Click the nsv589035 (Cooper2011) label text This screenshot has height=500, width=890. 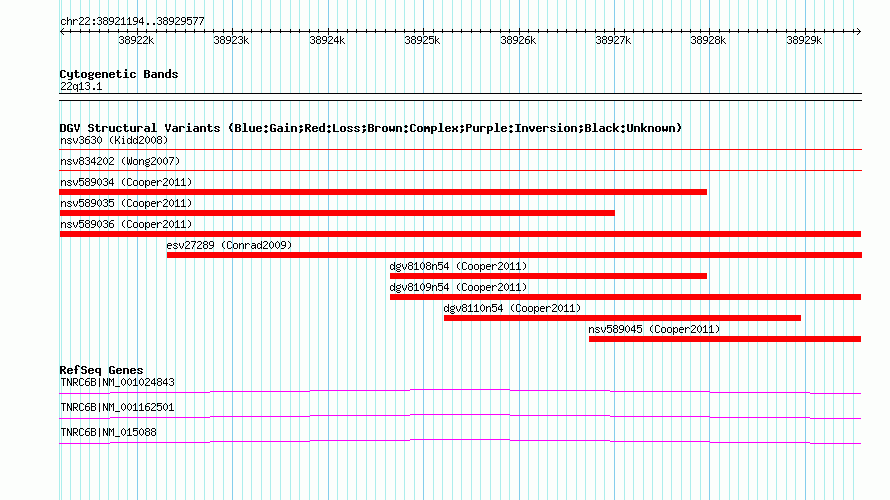(x=126, y=203)
